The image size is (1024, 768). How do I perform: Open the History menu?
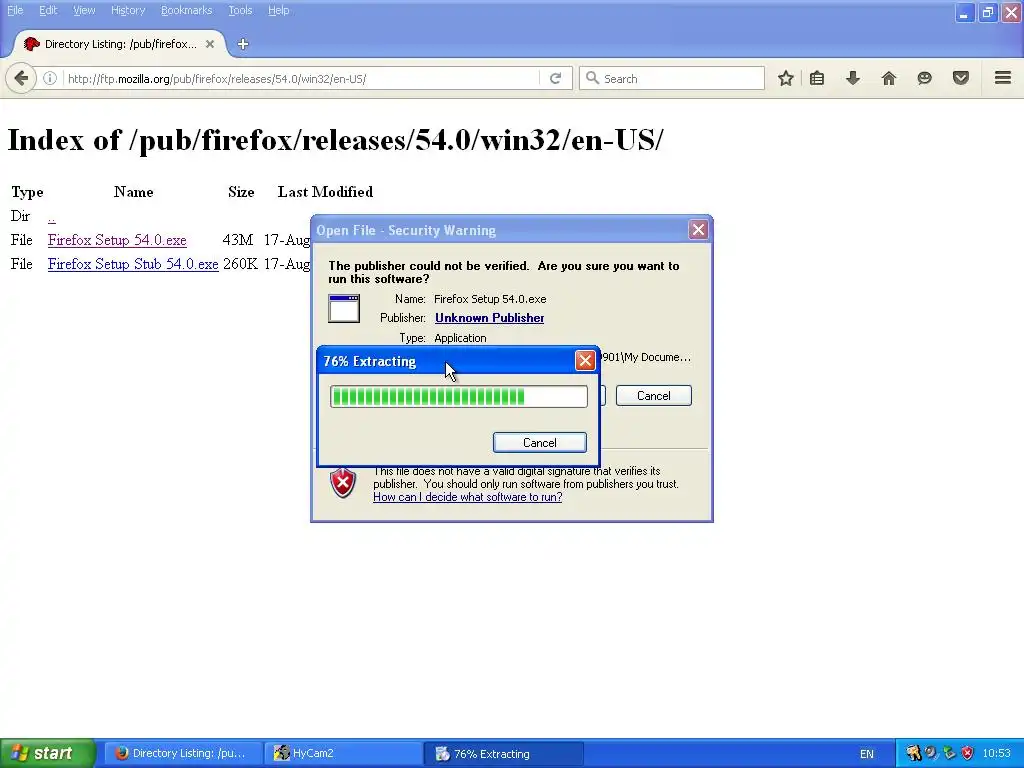point(127,10)
